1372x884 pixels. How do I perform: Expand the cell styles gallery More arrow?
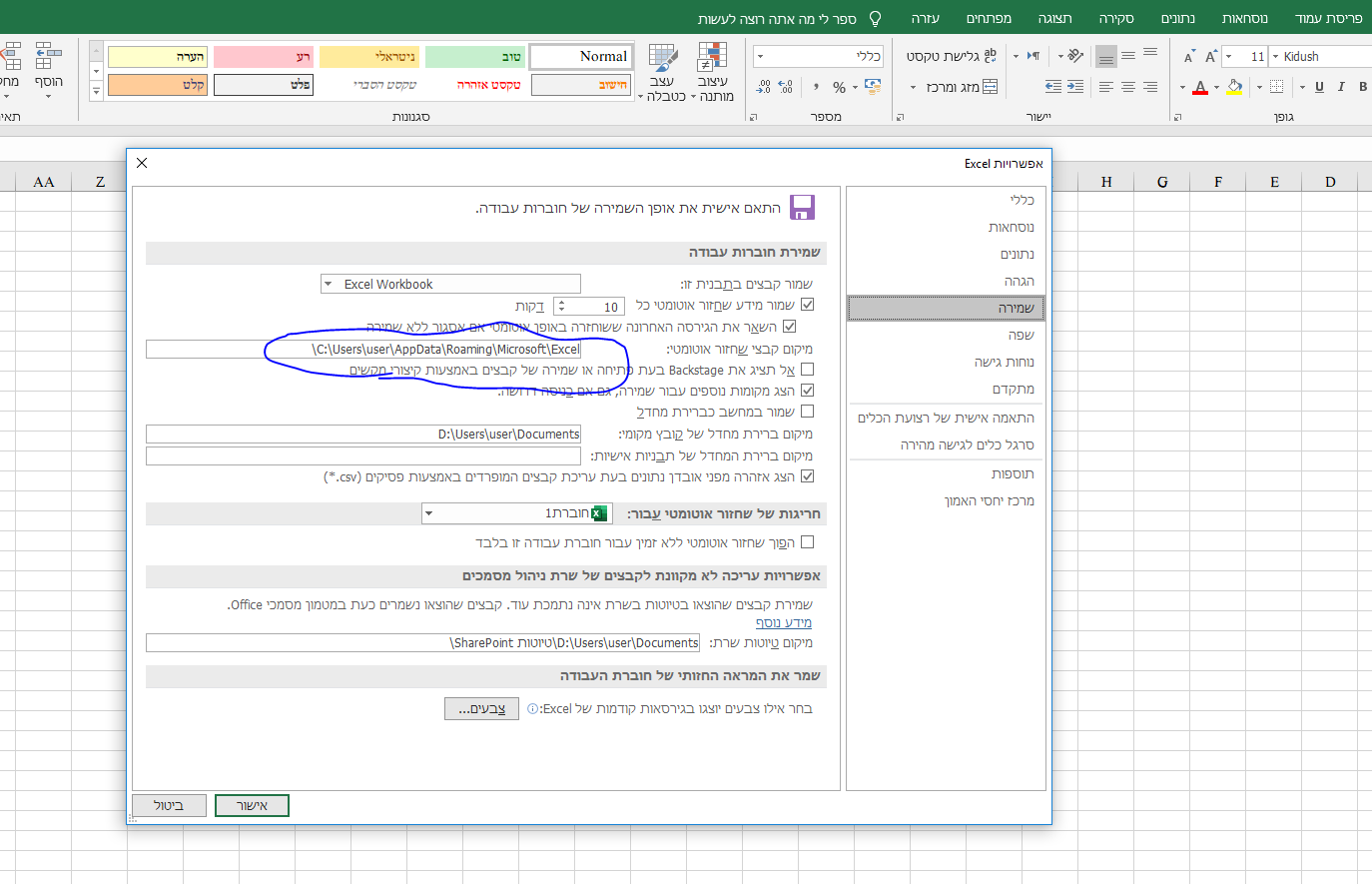pyautogui.click(x=96, y=91)
